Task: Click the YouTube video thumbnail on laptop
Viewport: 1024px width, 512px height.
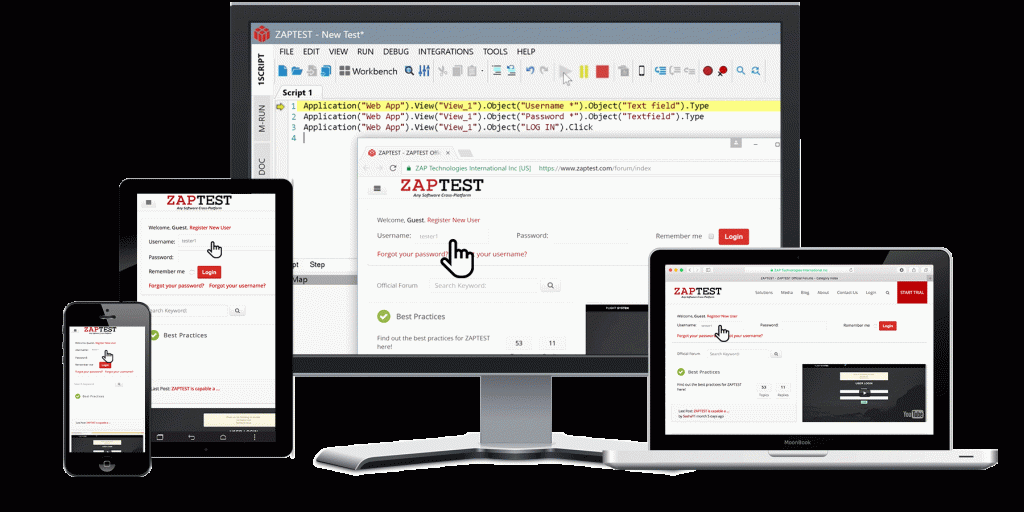Action: [x=864, y=393]
